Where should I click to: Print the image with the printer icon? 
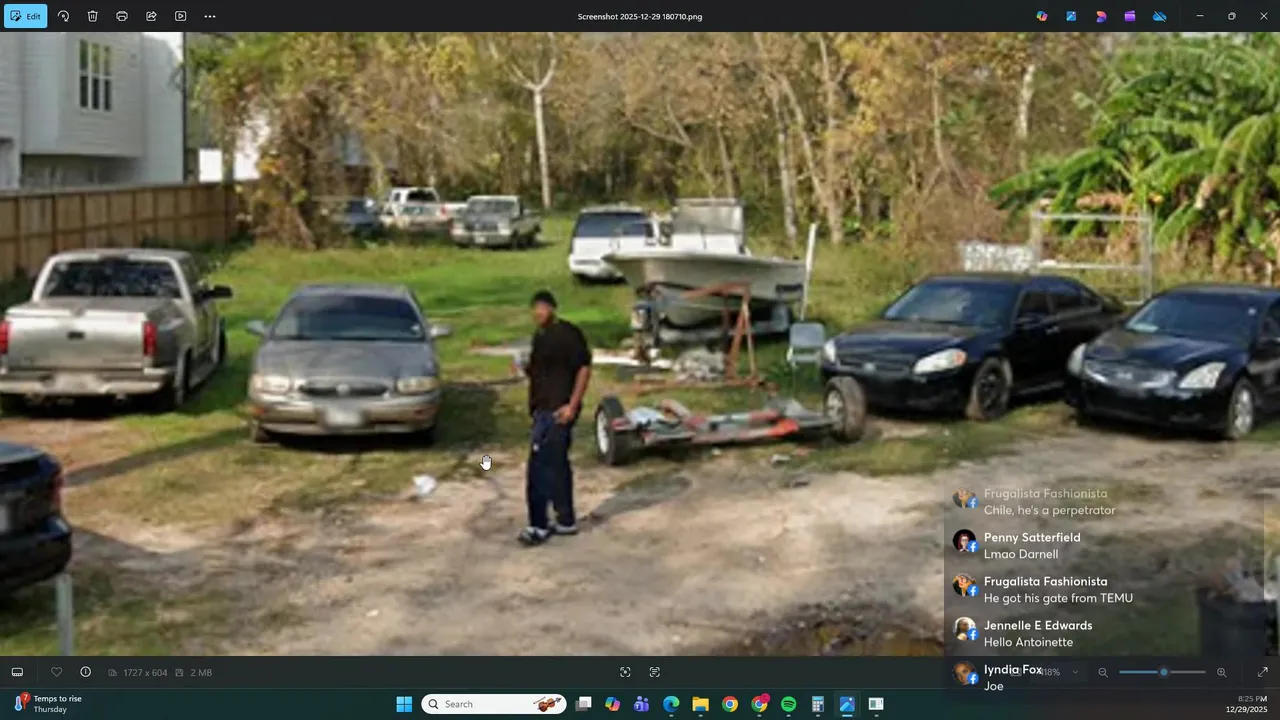coord(122,16)
